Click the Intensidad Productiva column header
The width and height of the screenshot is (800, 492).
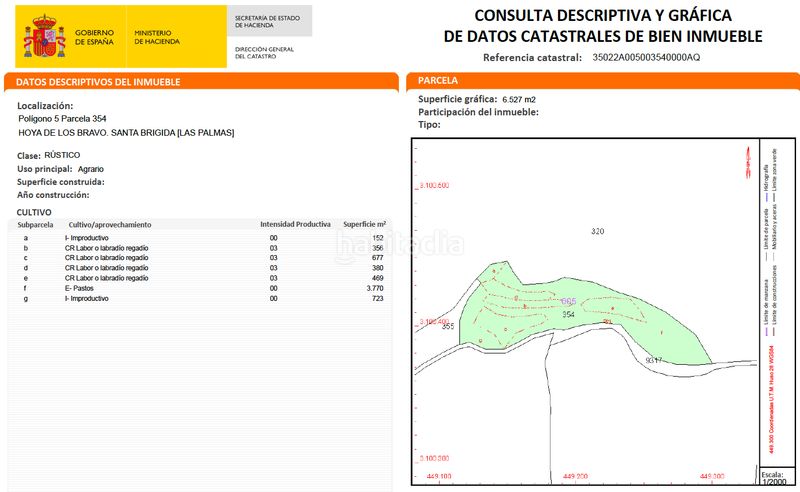click(295, 225)
